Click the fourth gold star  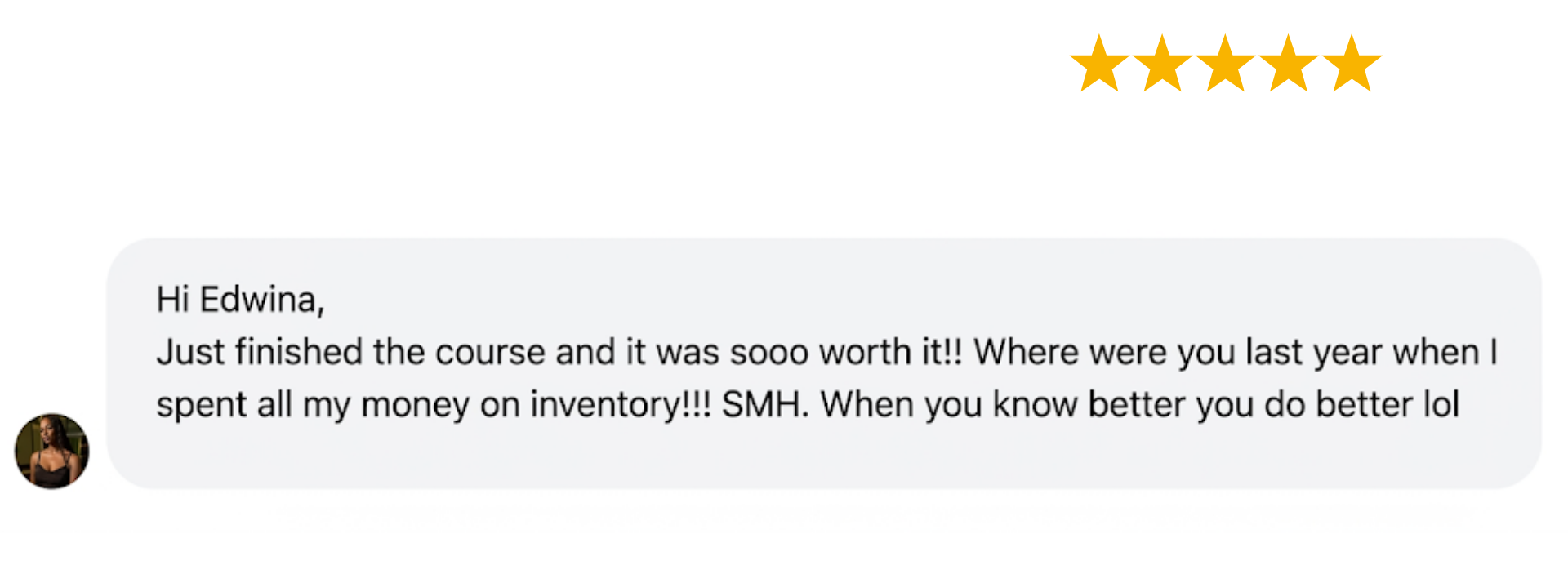pyautogui.click(x=1288, y=64)
